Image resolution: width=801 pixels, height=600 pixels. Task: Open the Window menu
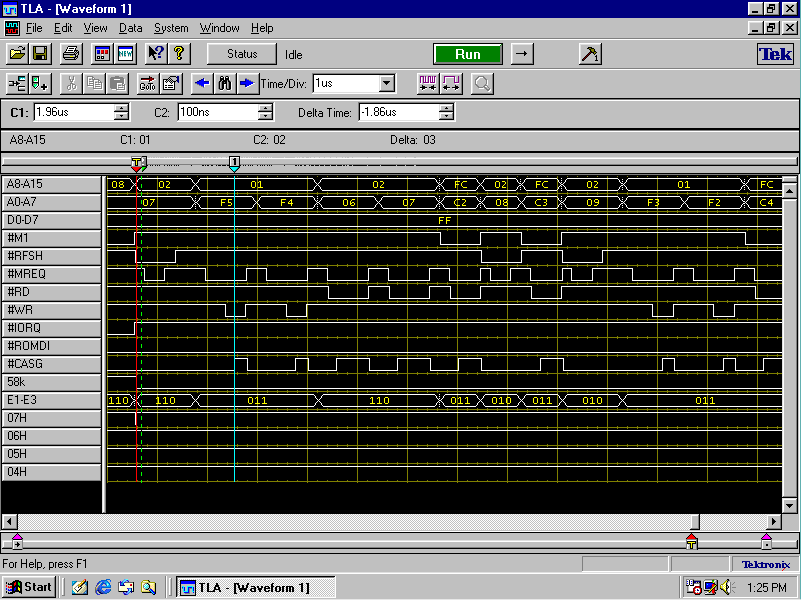point(220,28)
